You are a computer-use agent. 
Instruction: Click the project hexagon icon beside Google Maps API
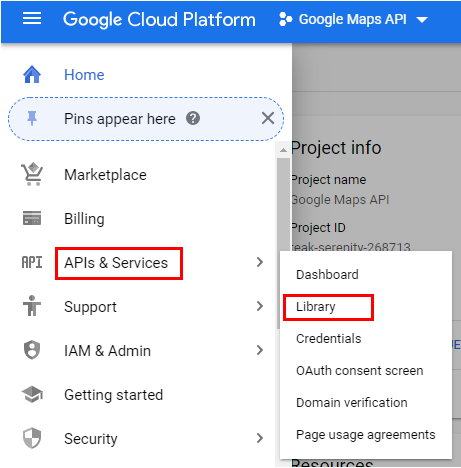coord(285,19)
